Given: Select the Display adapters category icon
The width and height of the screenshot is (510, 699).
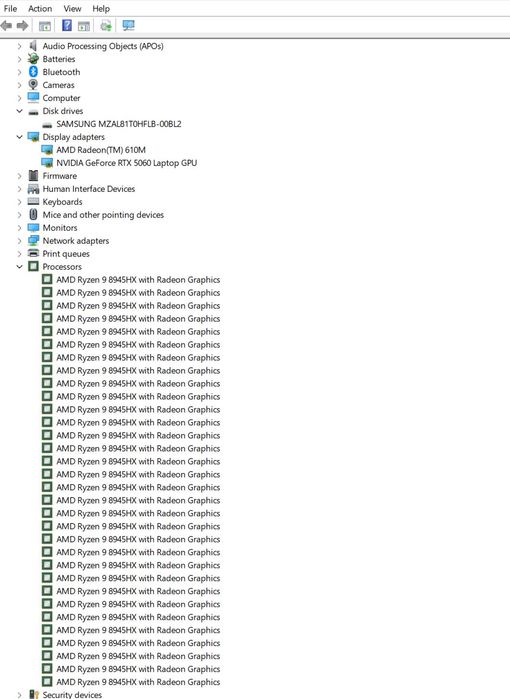Looking at the screenshot, I should [33, 137].
